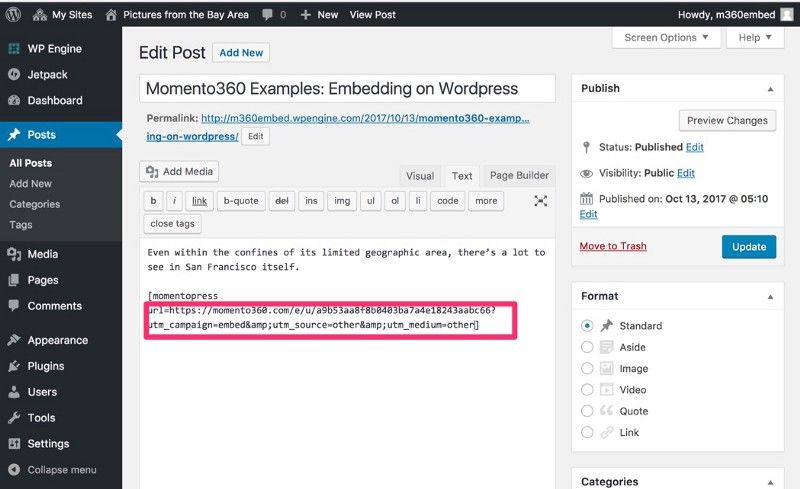Open Tags submenu item

click(x=21, y=225)
